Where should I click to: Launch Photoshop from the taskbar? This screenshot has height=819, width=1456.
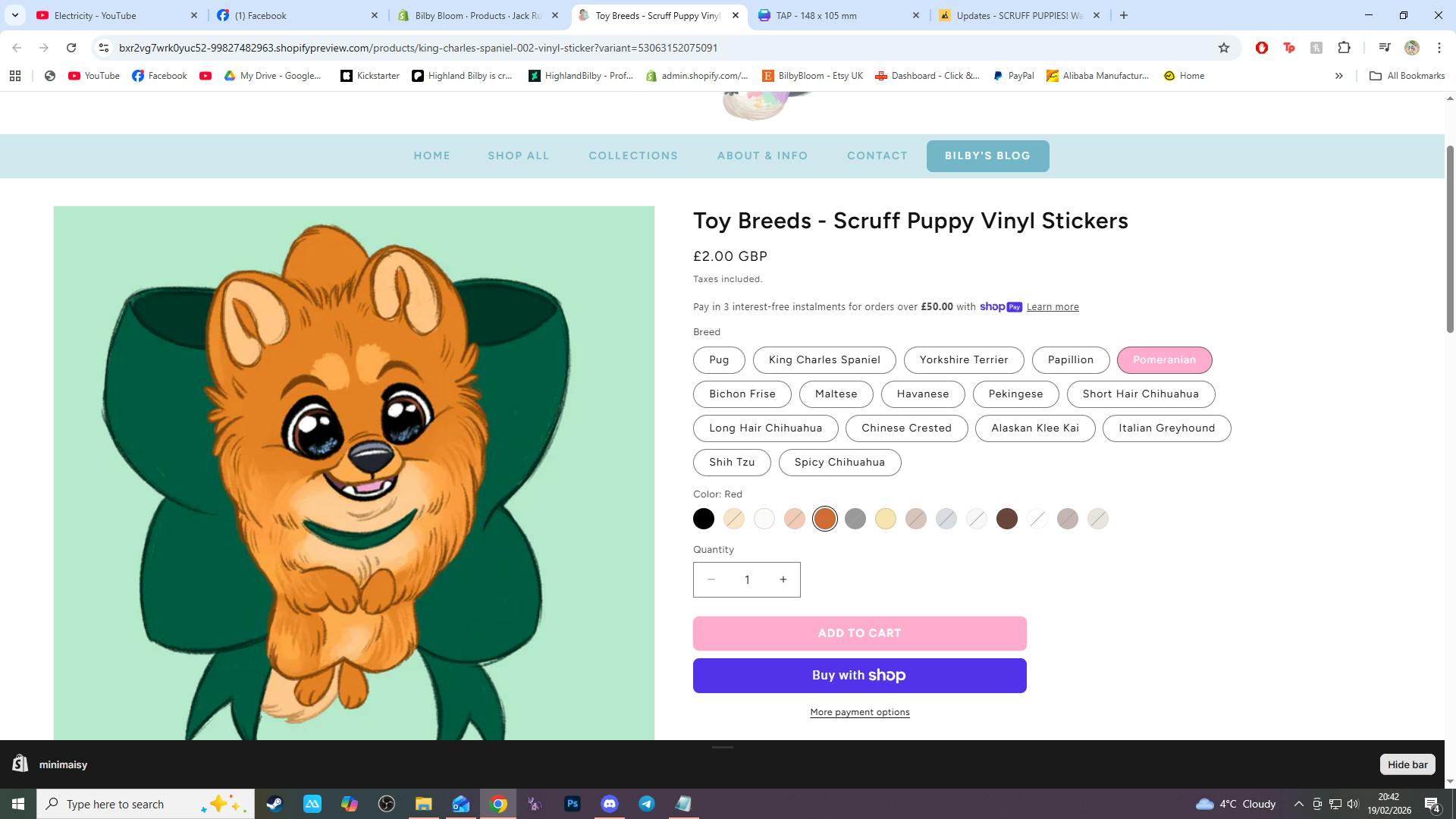click(573, 804)
